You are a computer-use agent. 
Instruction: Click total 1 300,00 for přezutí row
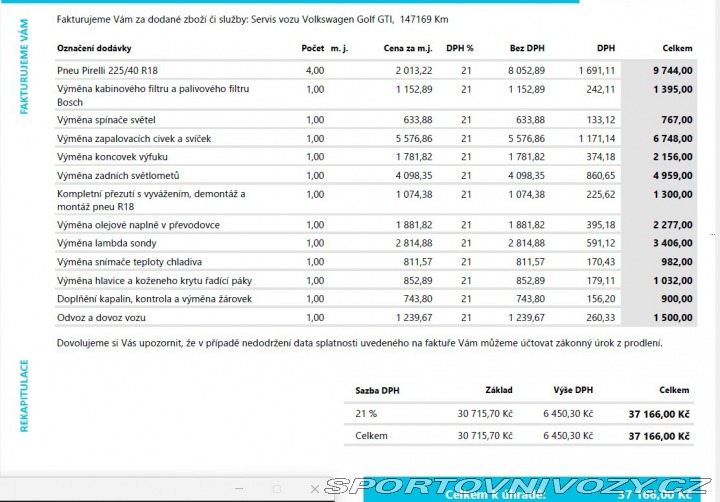[x=673, y=195]
